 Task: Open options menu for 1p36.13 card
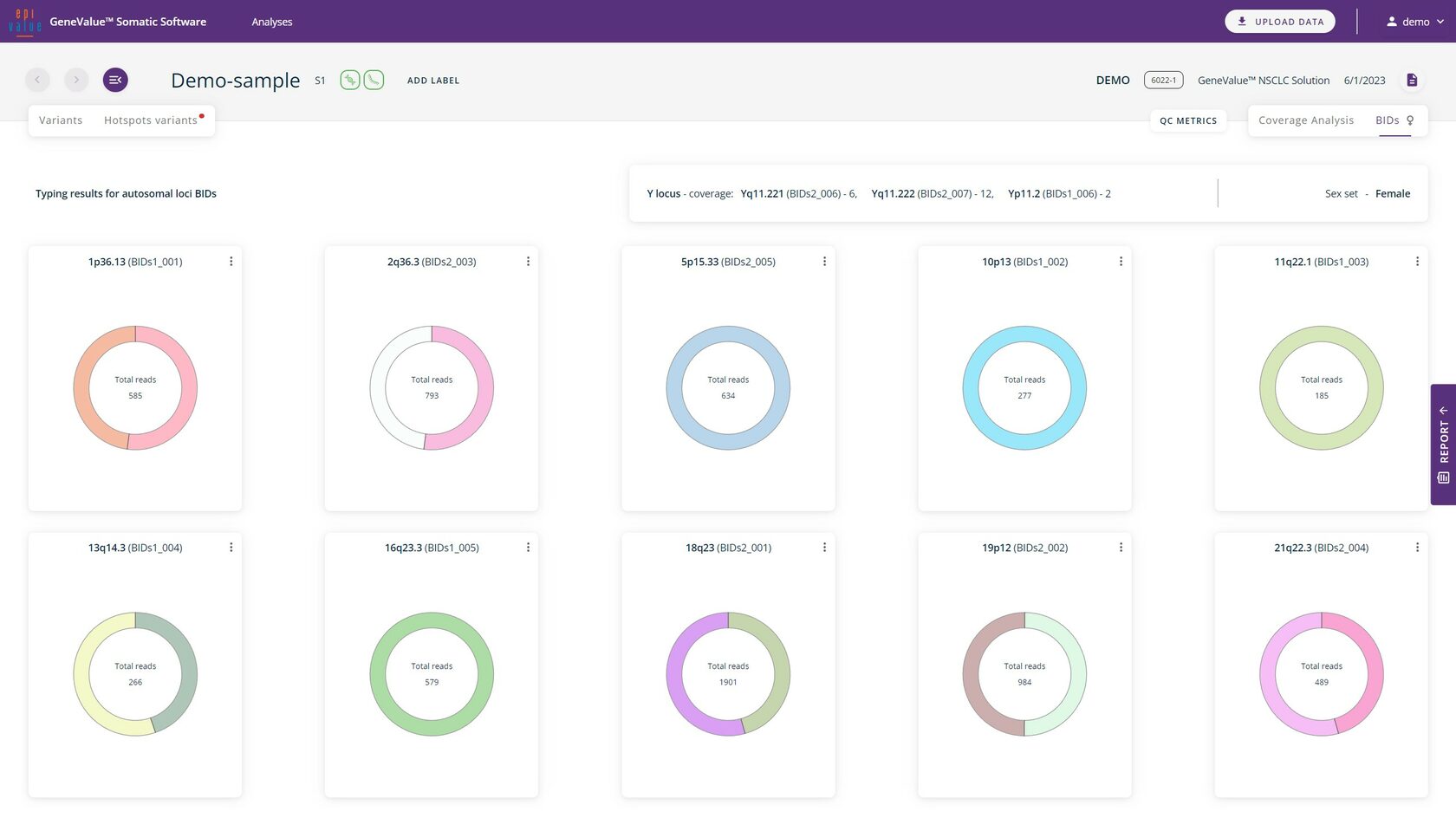click(231, 262)
